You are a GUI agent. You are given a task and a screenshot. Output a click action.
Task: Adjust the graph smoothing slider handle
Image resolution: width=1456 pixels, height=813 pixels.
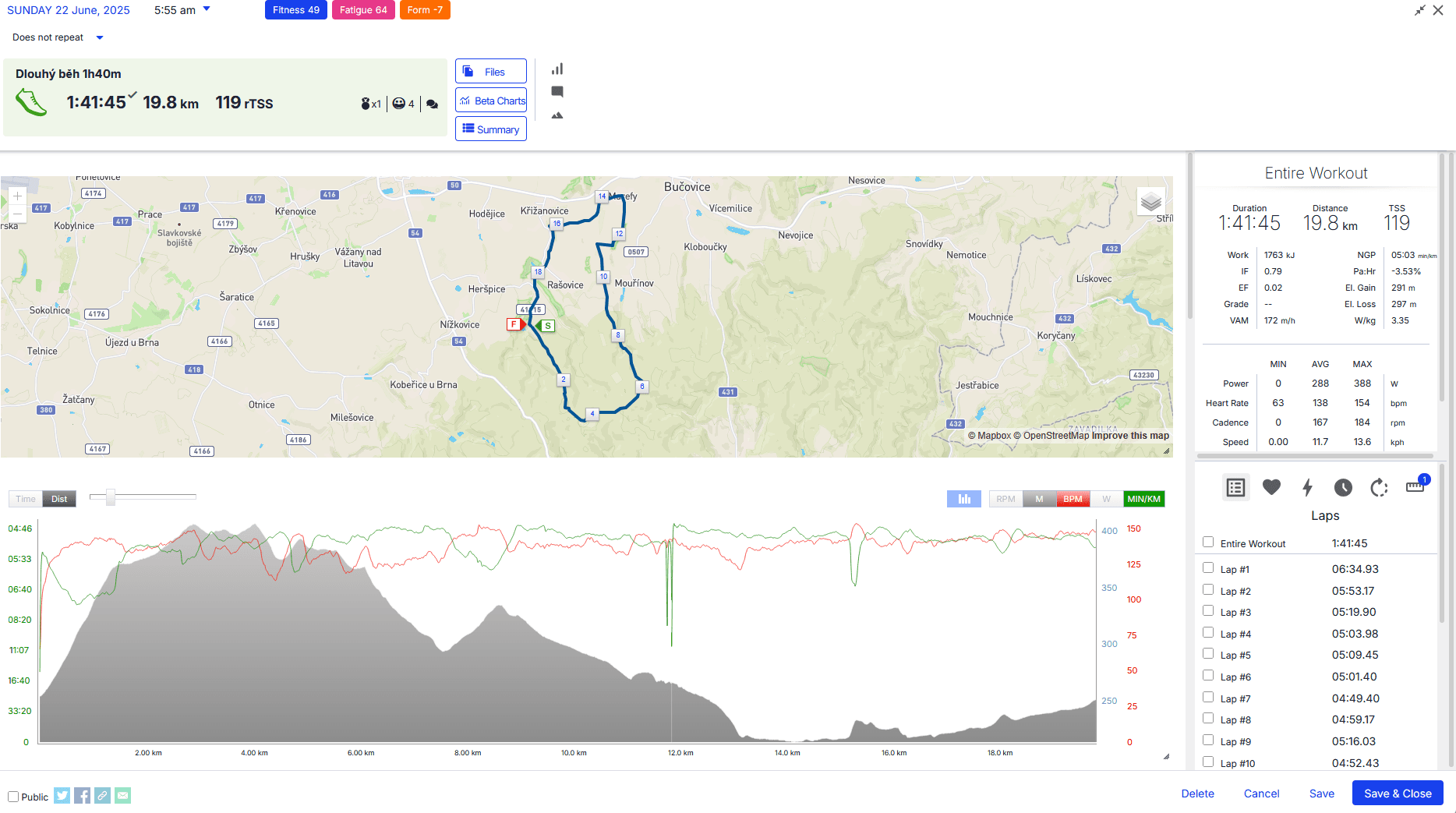[111, 497]
